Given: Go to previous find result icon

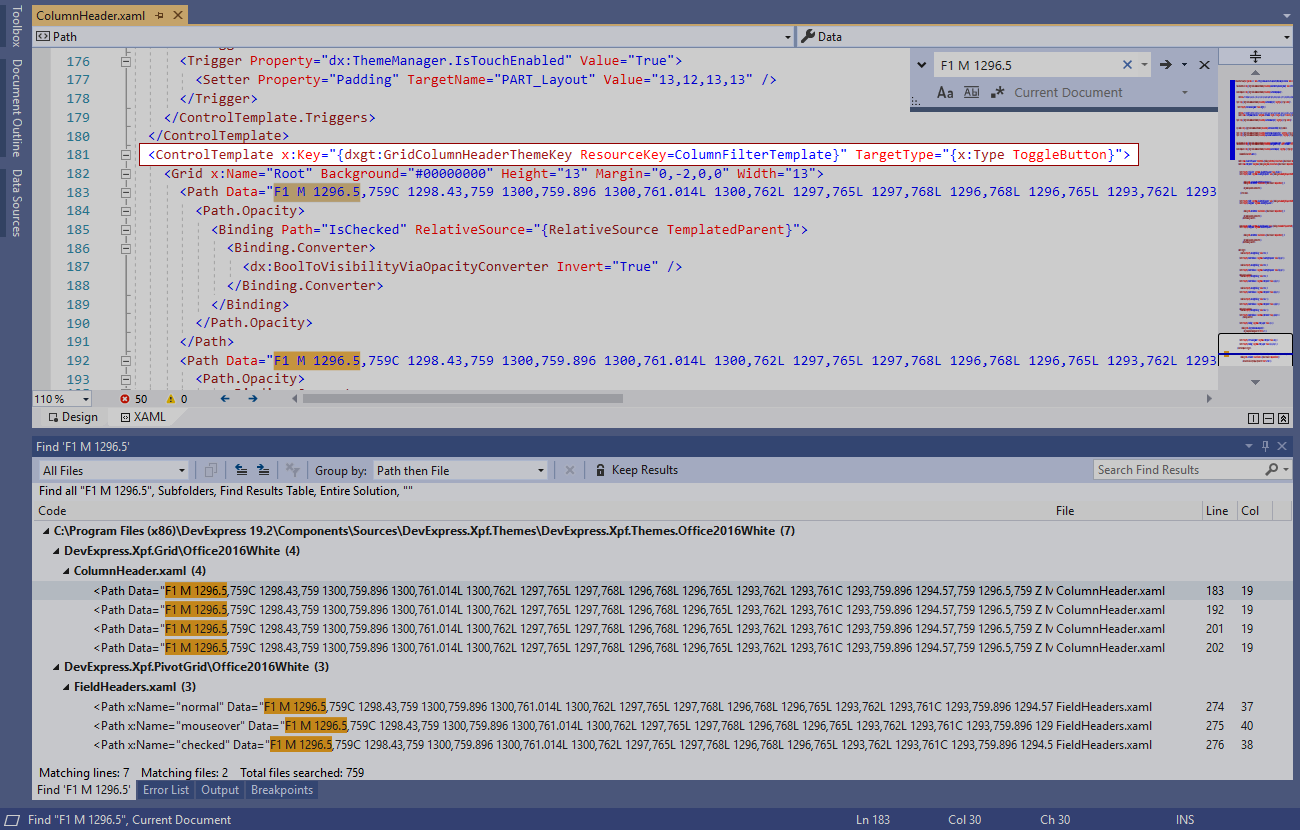Looking at the screenshot, I should pyautogui.click(x=241, y=470).
